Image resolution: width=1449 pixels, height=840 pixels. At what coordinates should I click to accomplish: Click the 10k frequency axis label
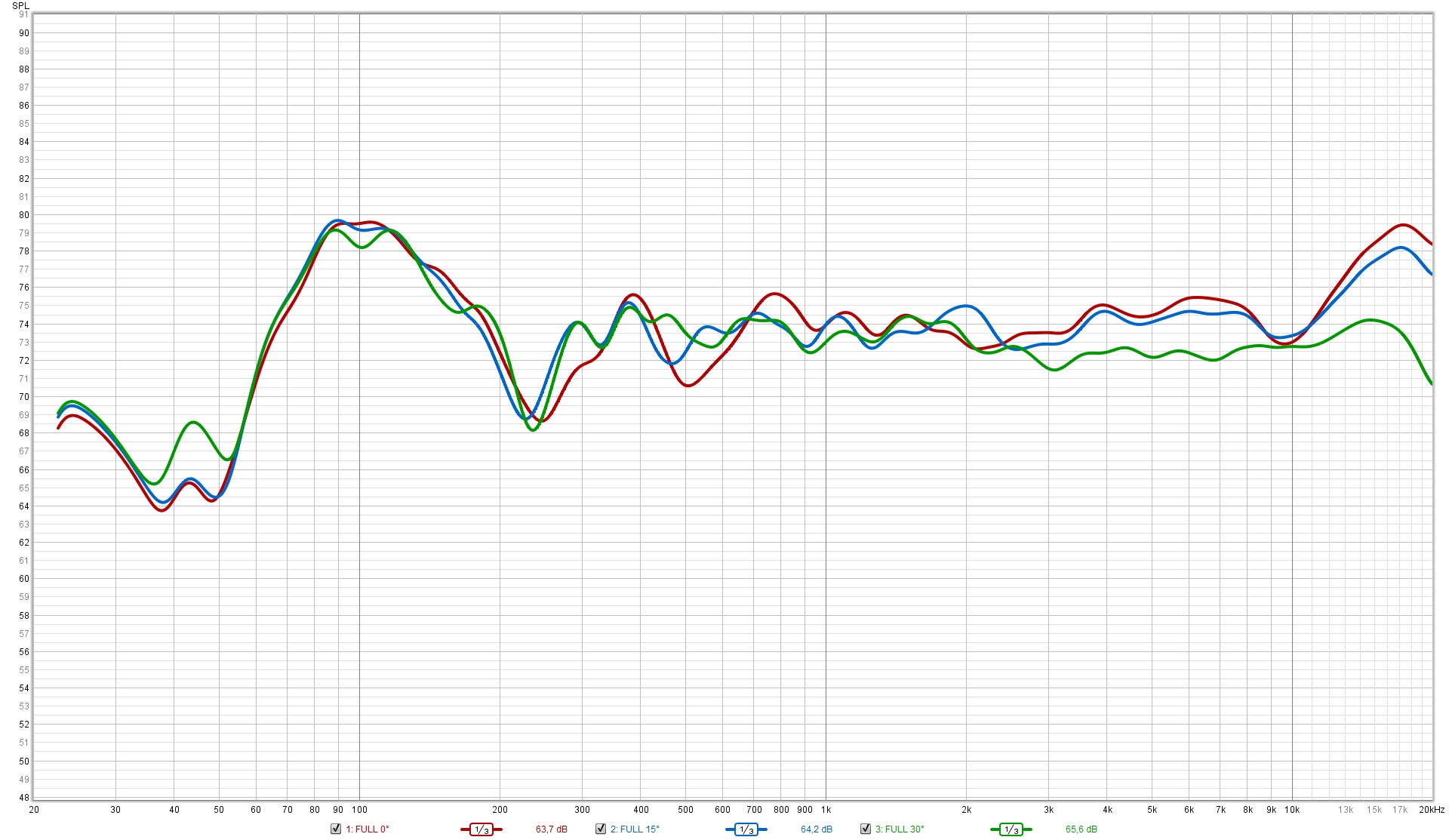(1292, 809)
